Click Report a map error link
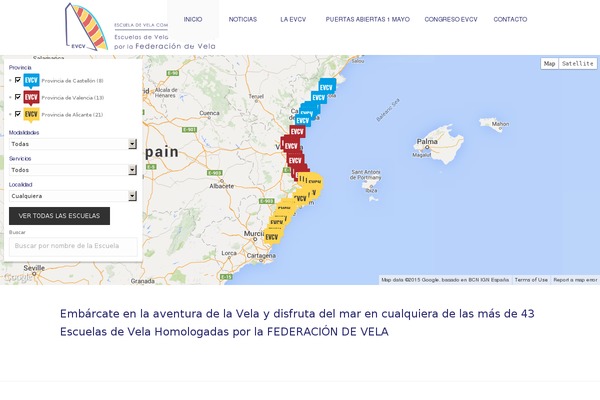Image resolution: width=600 pixels, height=400 pixels. pyautogui.click(x=575, y=280)
